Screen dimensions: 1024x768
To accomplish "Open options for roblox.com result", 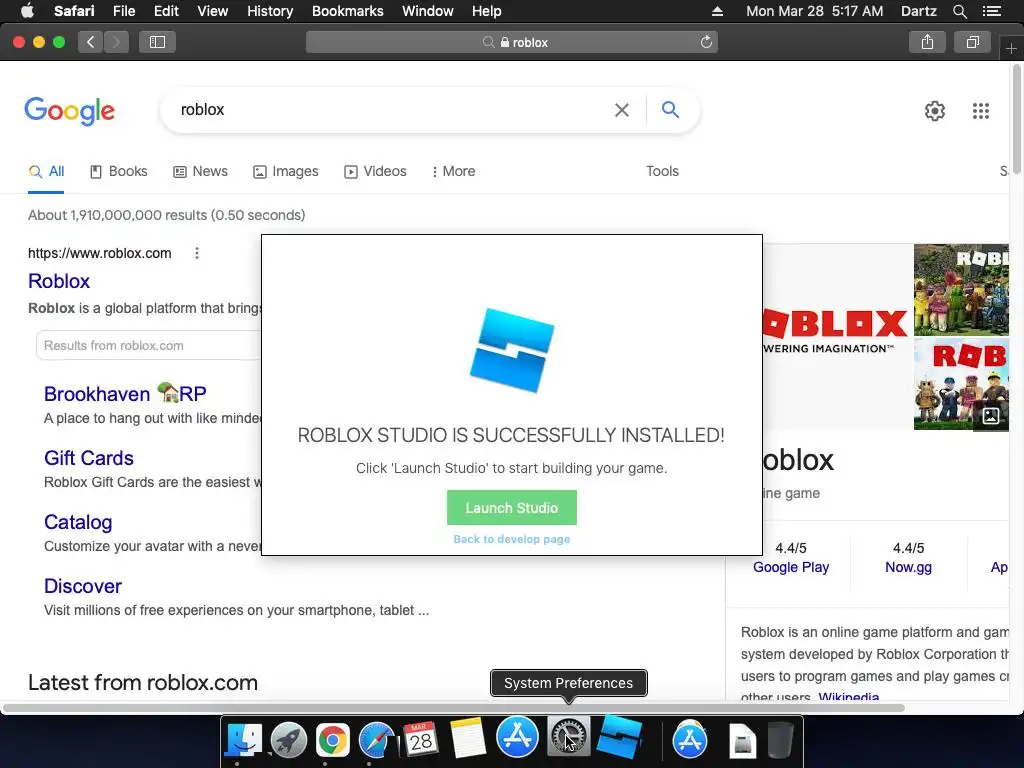I will (x=197, y=253).
